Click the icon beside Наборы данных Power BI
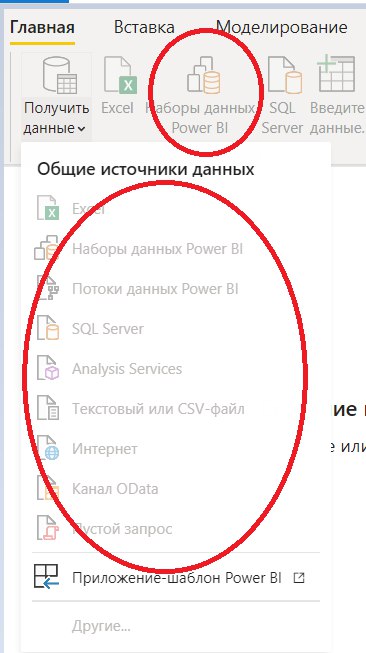Image resolution: width=366 pixels, height=653 pixels. point(47,248)
